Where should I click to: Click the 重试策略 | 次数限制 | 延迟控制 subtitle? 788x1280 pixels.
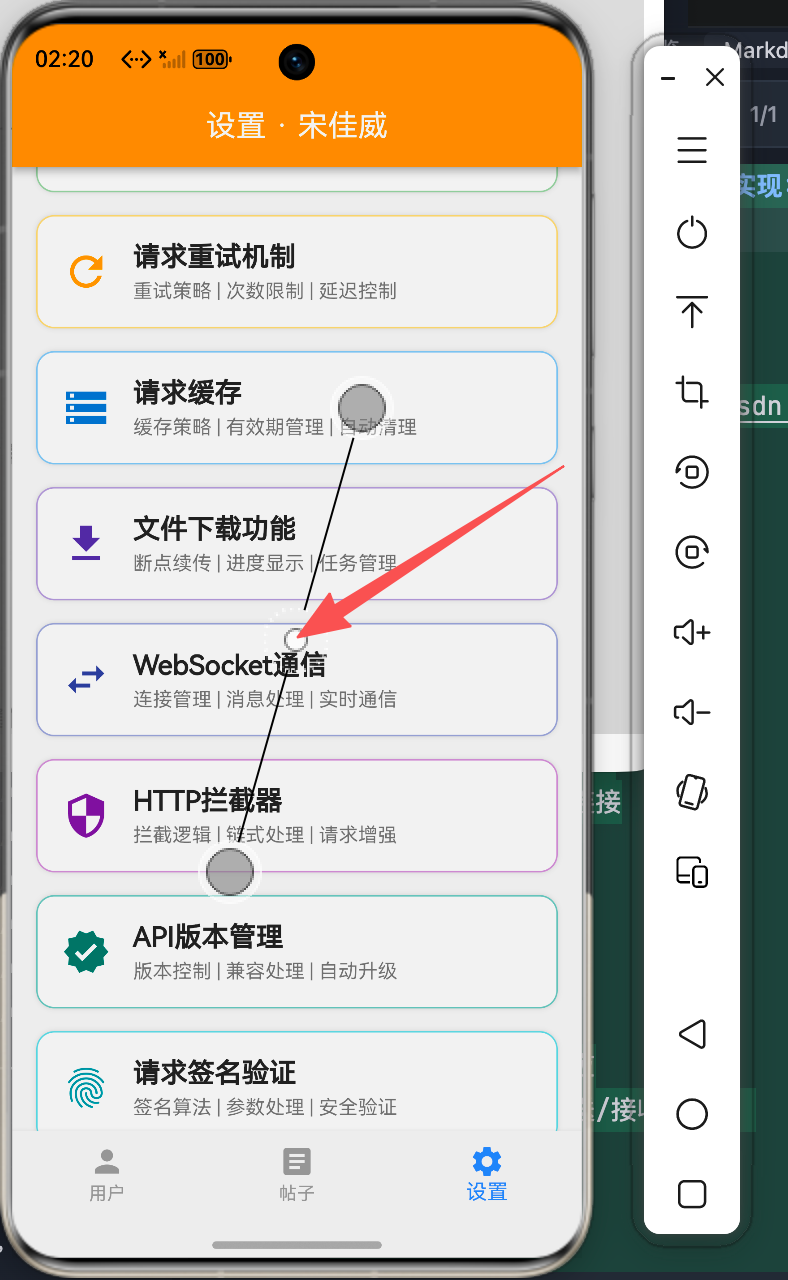265,291
